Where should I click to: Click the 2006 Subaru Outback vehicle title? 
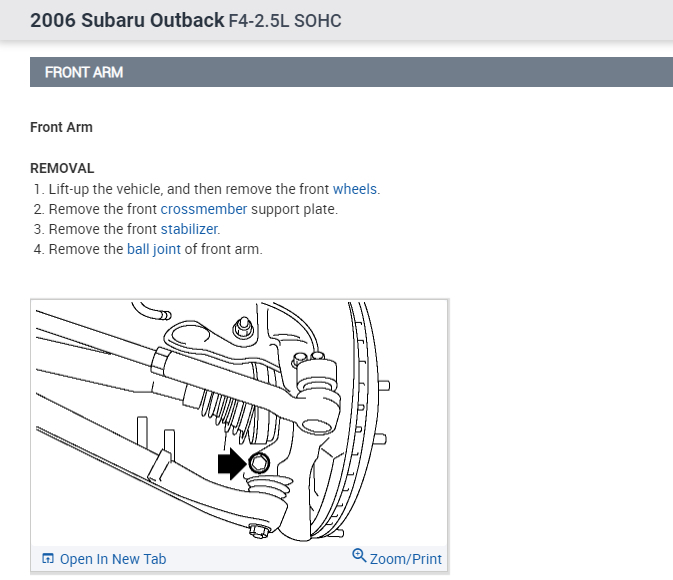[x=127, y=21]
